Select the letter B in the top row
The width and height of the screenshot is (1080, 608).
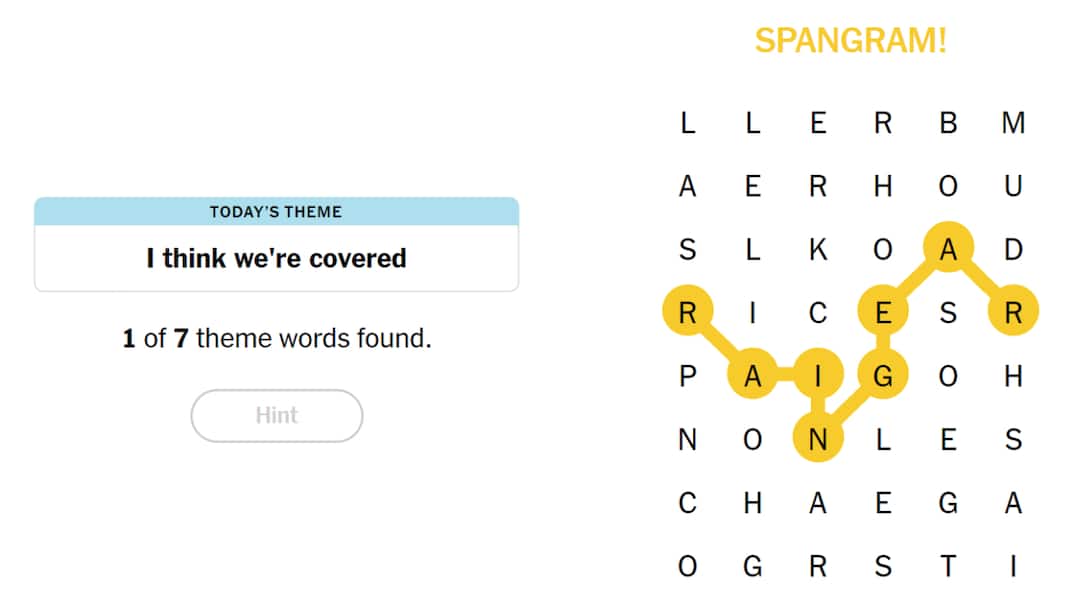948,123
